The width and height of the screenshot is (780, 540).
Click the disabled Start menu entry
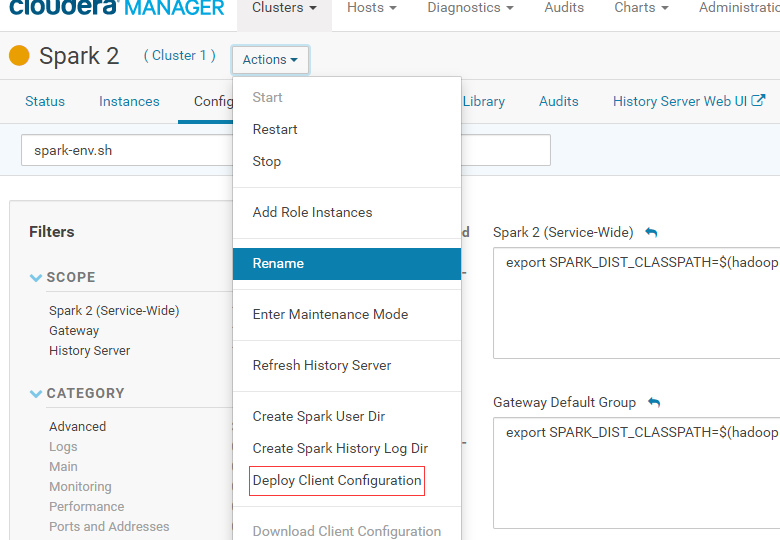[347, 97]
